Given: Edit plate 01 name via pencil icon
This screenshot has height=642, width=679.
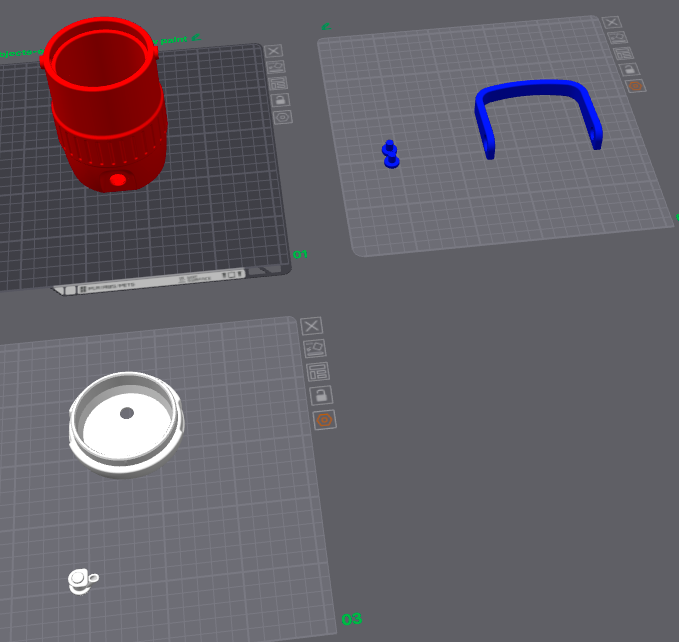Looking at the screenshot, I should (x=196, y=38).
